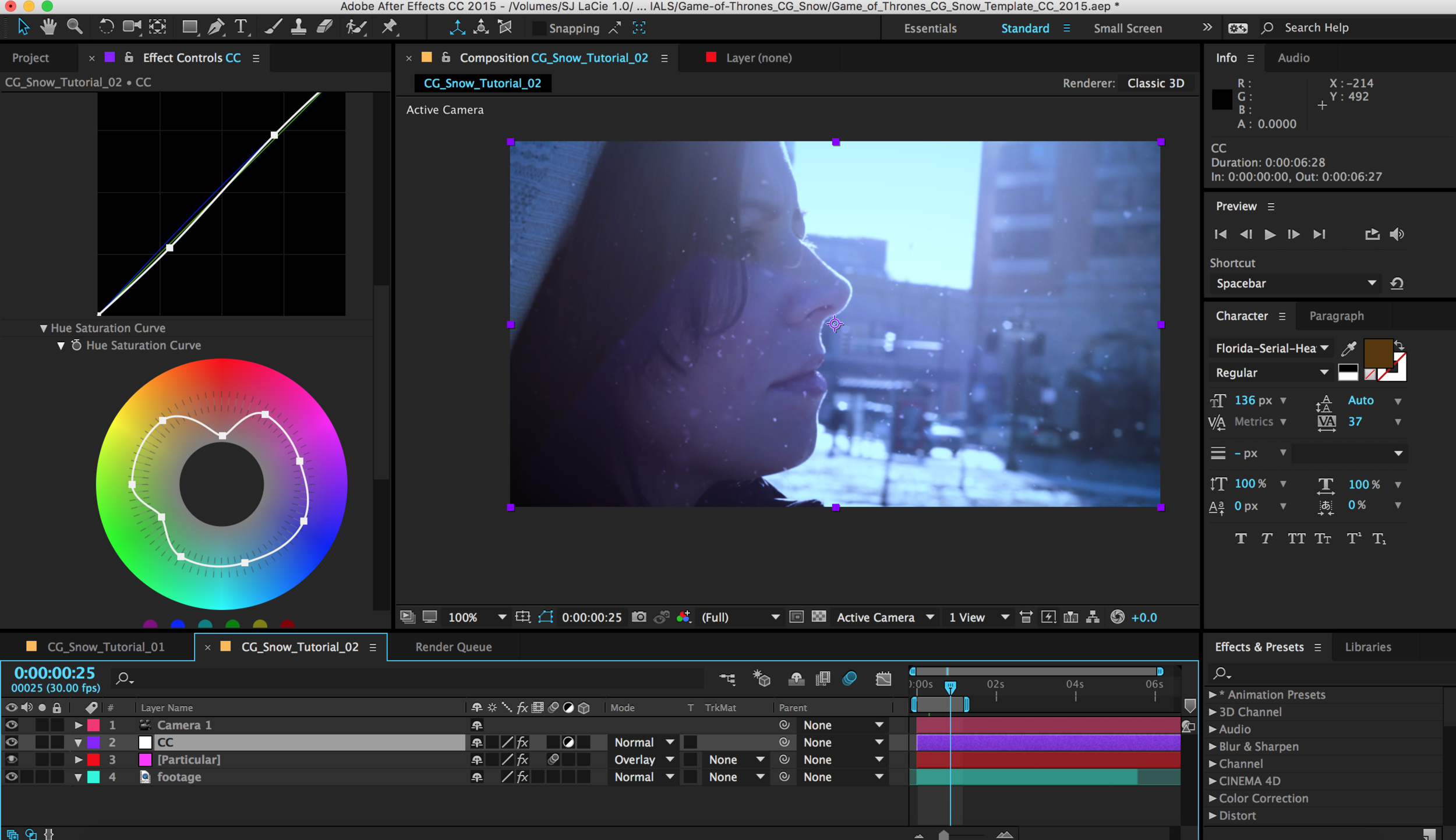Open Composition Mini-Flowchart in timeline
Image resolution: width=1456 pixels, height=840 pixels.
[x=727, y=678]
